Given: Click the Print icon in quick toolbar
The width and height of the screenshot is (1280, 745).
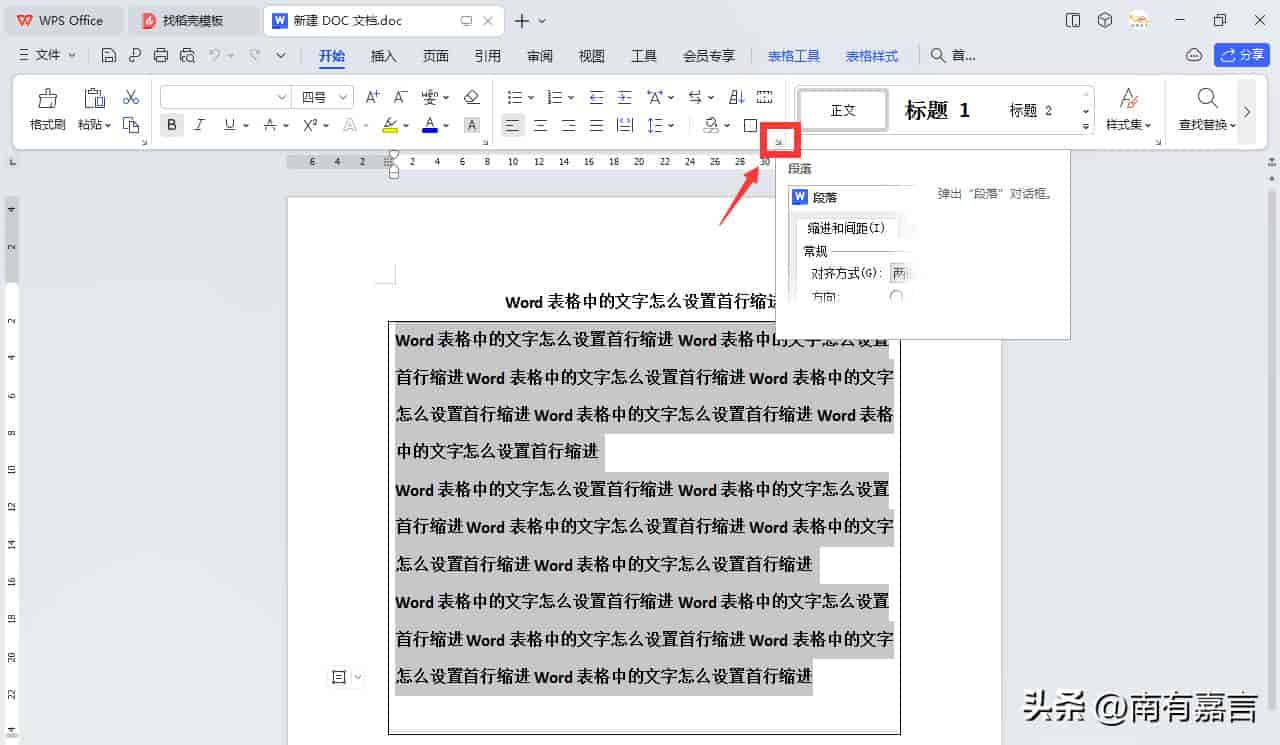Looking at the screenshot, I should (x=161, y=56).
